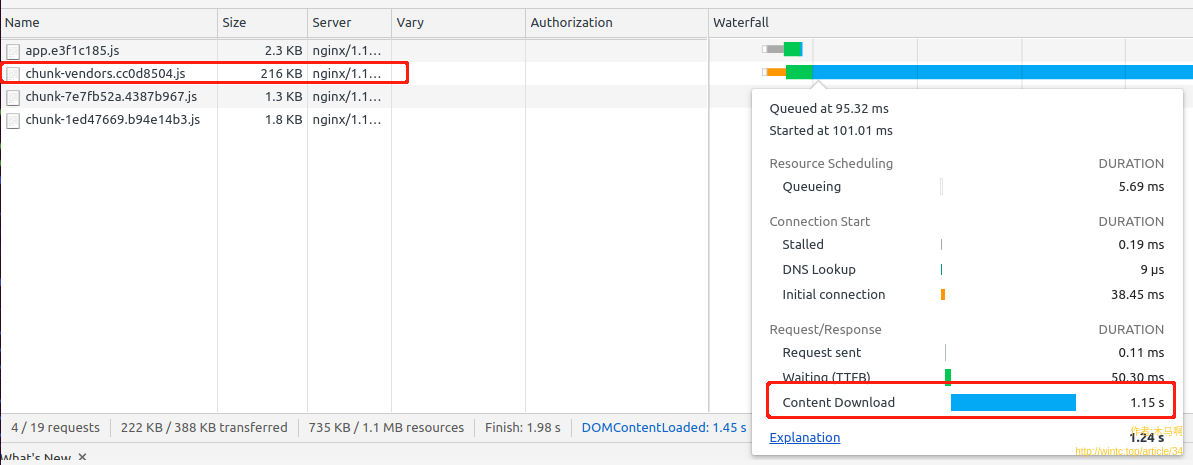Screen dimensions: 1193x465
Task: Open the What's New drawer tab
Action: 36,458
